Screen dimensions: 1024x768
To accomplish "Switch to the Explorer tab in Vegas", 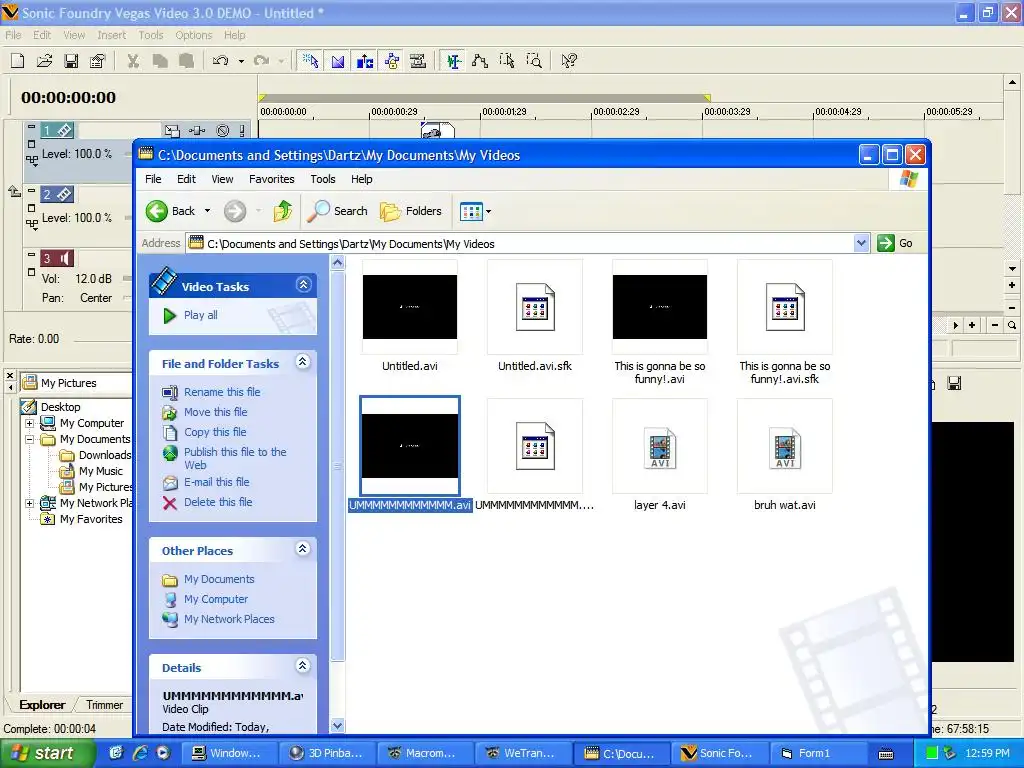I will (42, 705).
